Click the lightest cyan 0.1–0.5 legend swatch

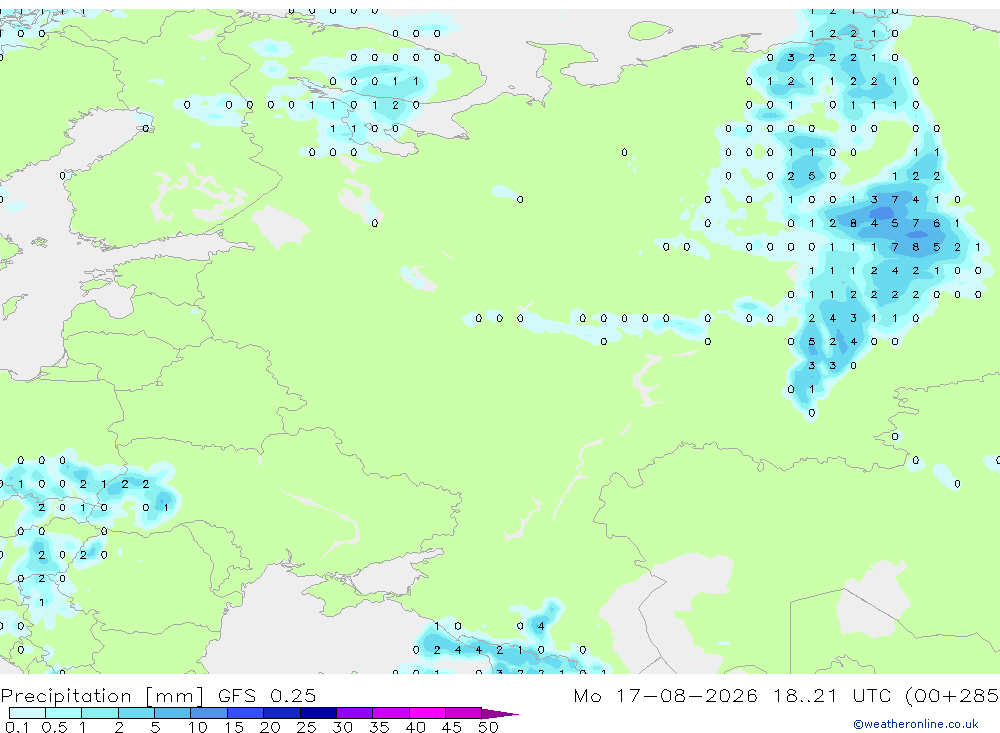click(27, 713)
